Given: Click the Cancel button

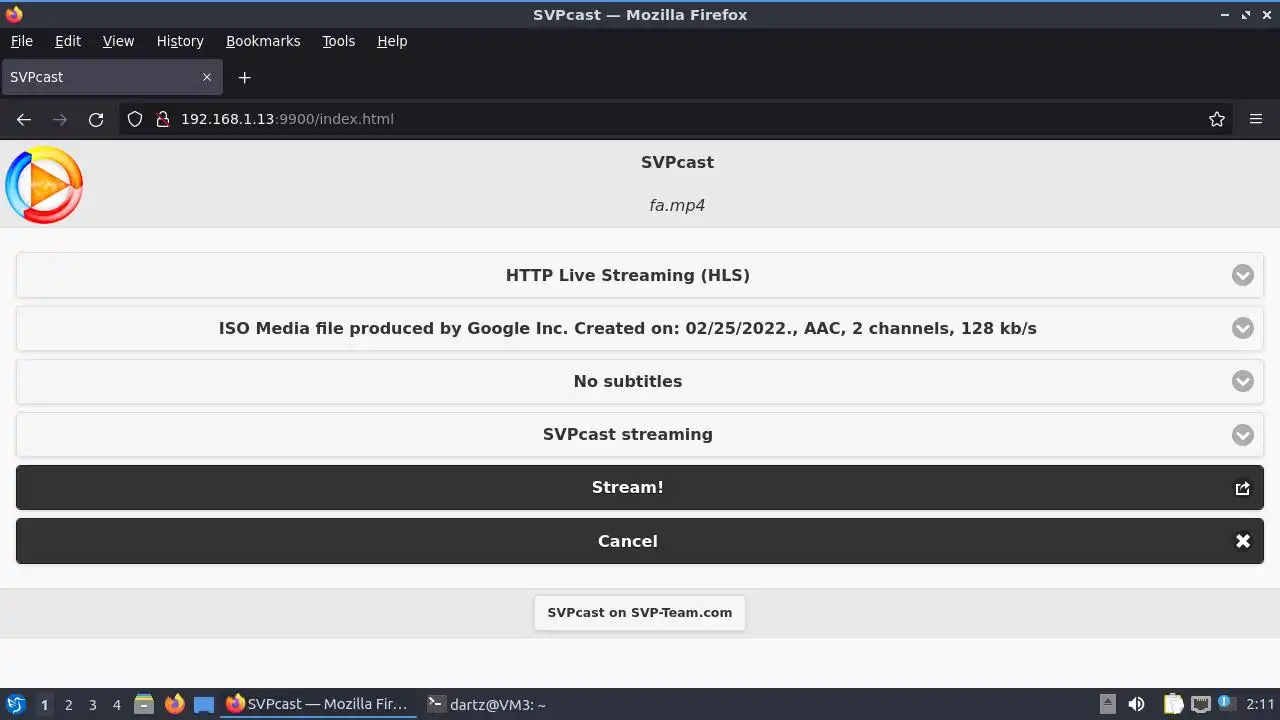Looking at the screenshot, I should click(640, 541).
